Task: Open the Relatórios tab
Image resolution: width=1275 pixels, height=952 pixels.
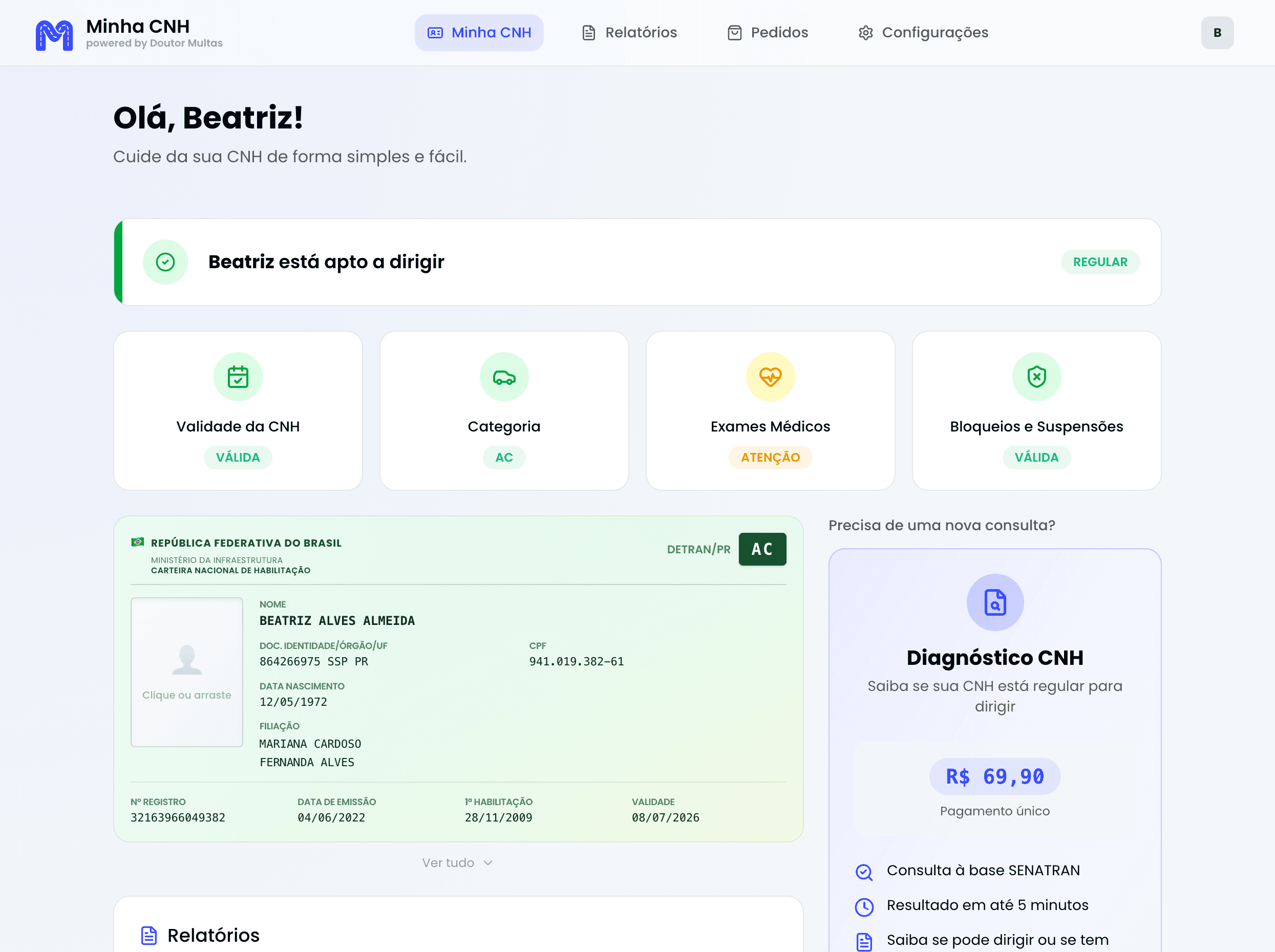Action: coord(629,33)
